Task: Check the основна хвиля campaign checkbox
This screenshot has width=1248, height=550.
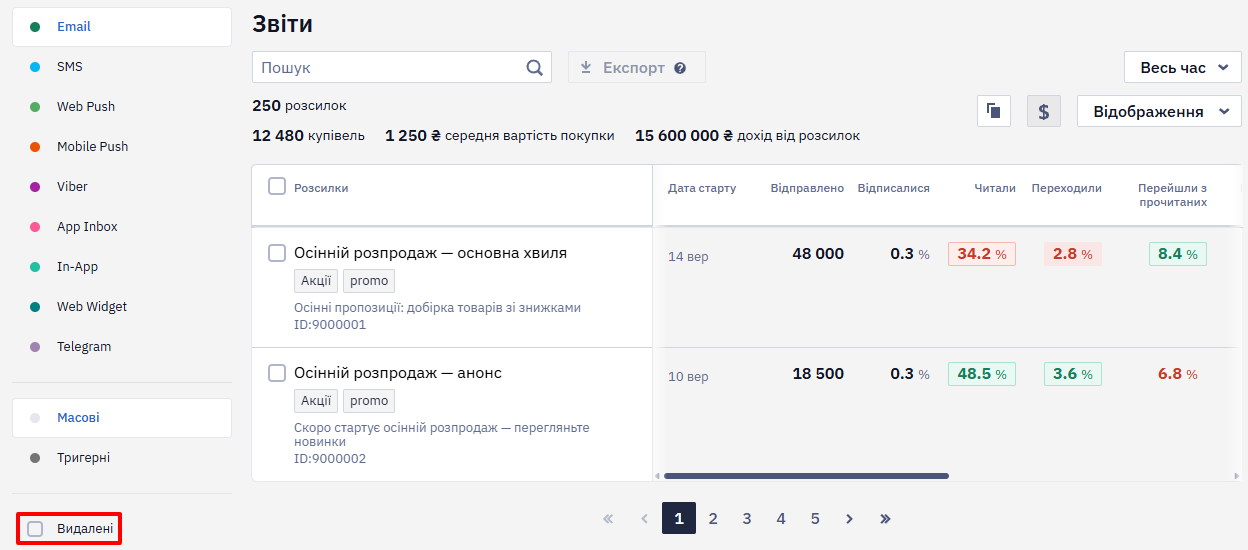Action: pyautogui.click(x=277, y=253)
